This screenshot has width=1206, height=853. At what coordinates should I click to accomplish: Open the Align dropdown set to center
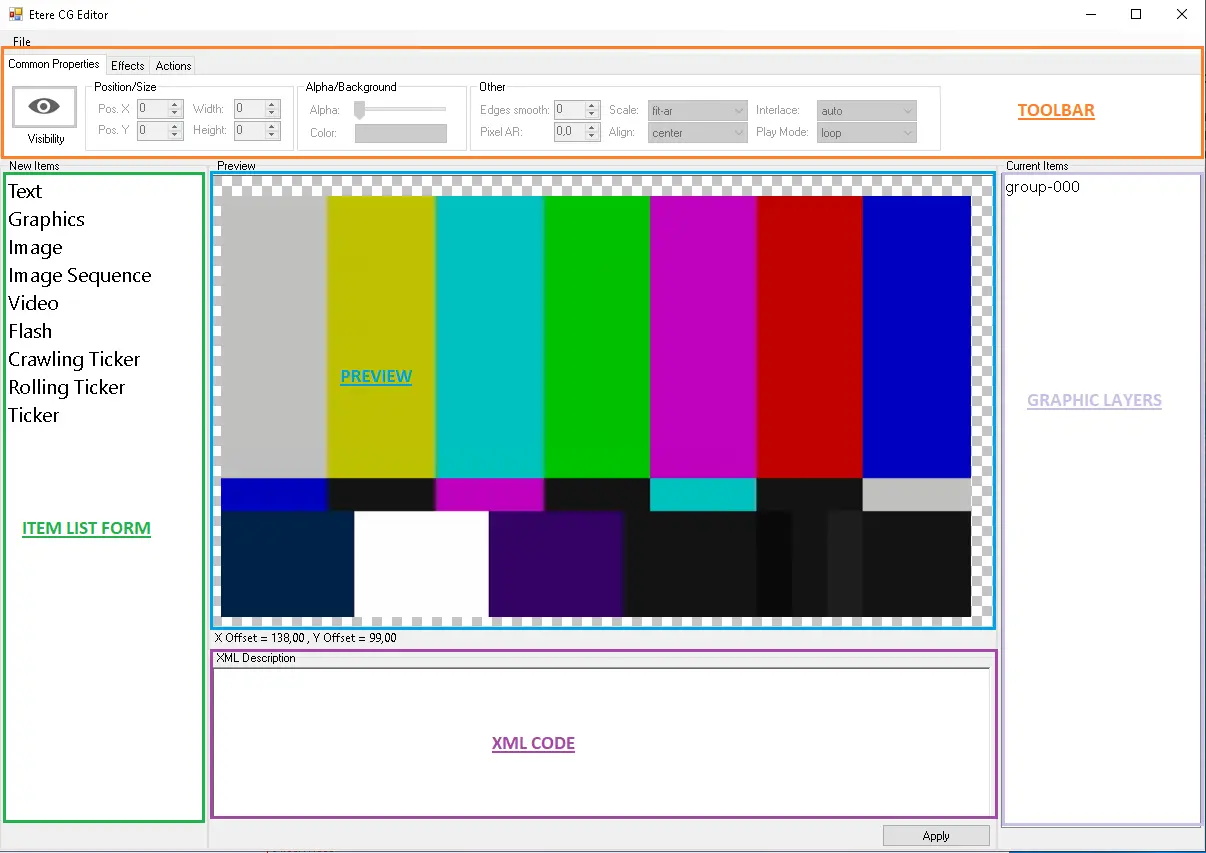point(697,132)
